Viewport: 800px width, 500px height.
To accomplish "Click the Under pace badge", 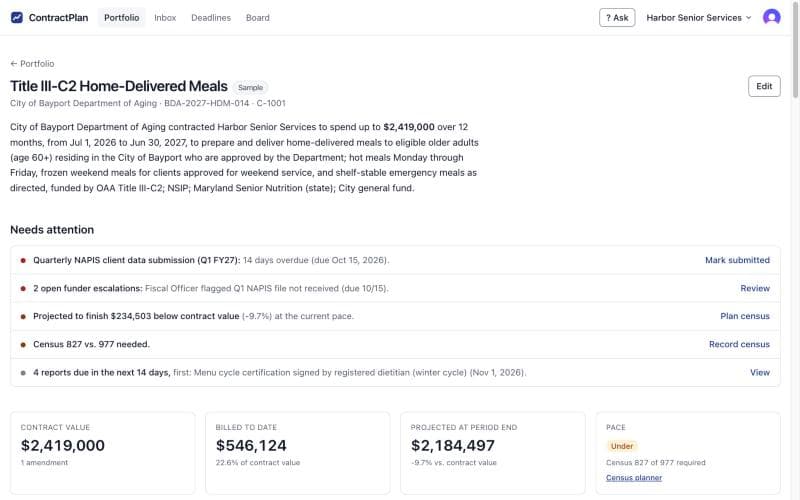I will coord(622,446).
